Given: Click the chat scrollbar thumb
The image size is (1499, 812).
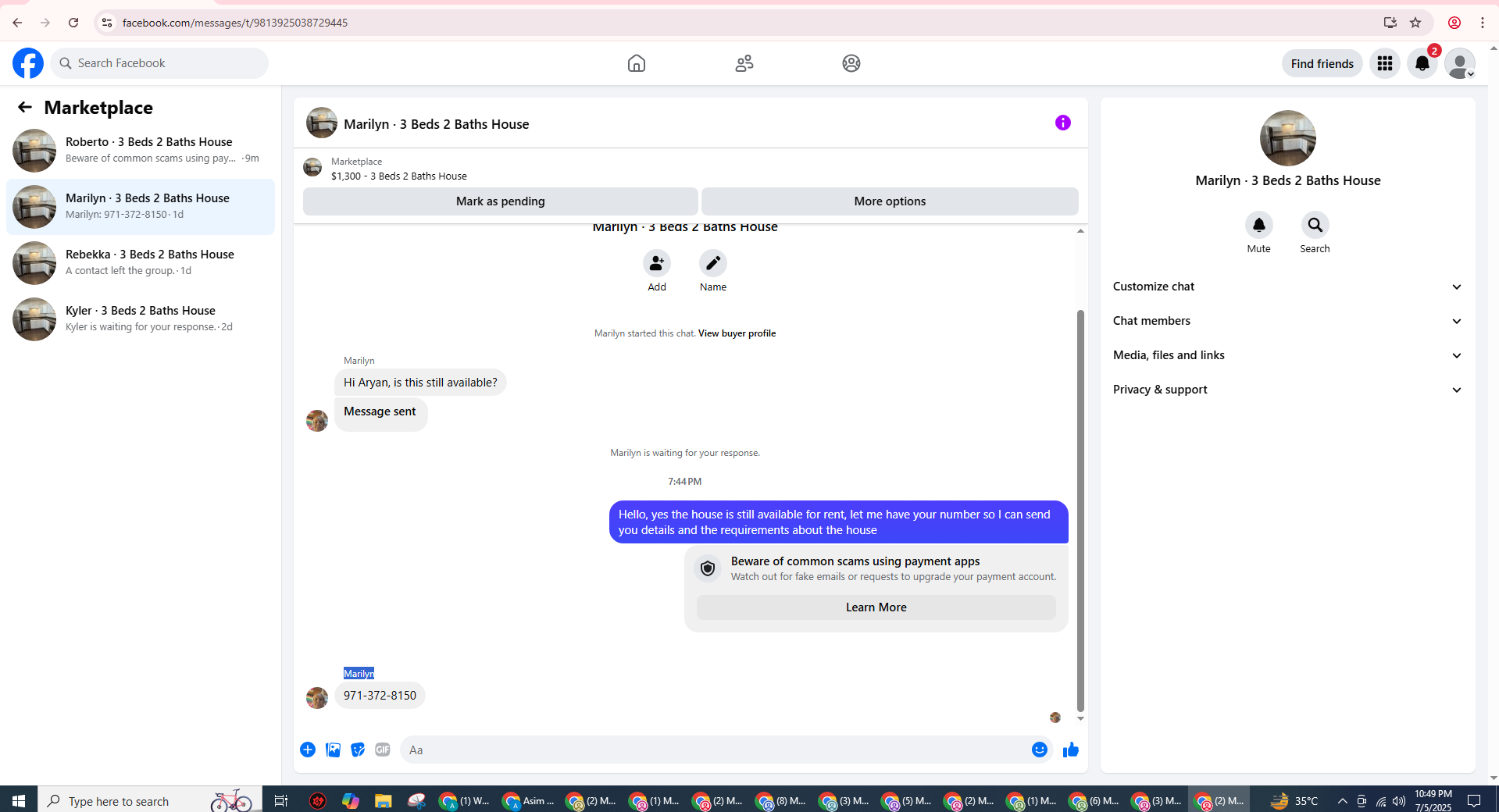Looking at the screenshot, I should [x=1080, y=511].
